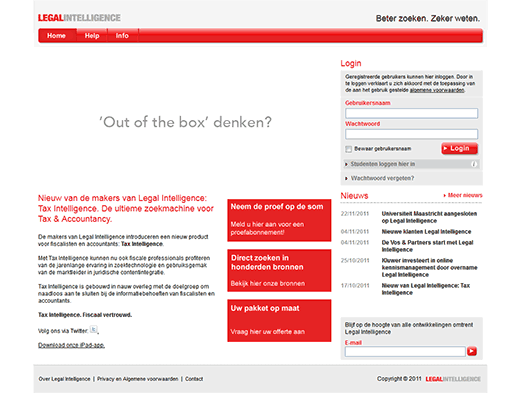Click the Meer nieuws link
The image size is (520, 393).
[463, 195]
